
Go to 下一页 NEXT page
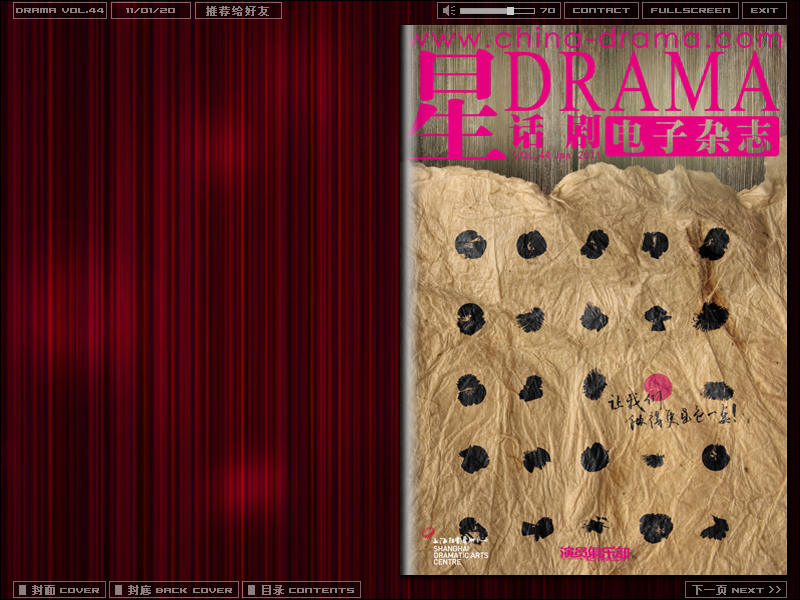point(736,590)
